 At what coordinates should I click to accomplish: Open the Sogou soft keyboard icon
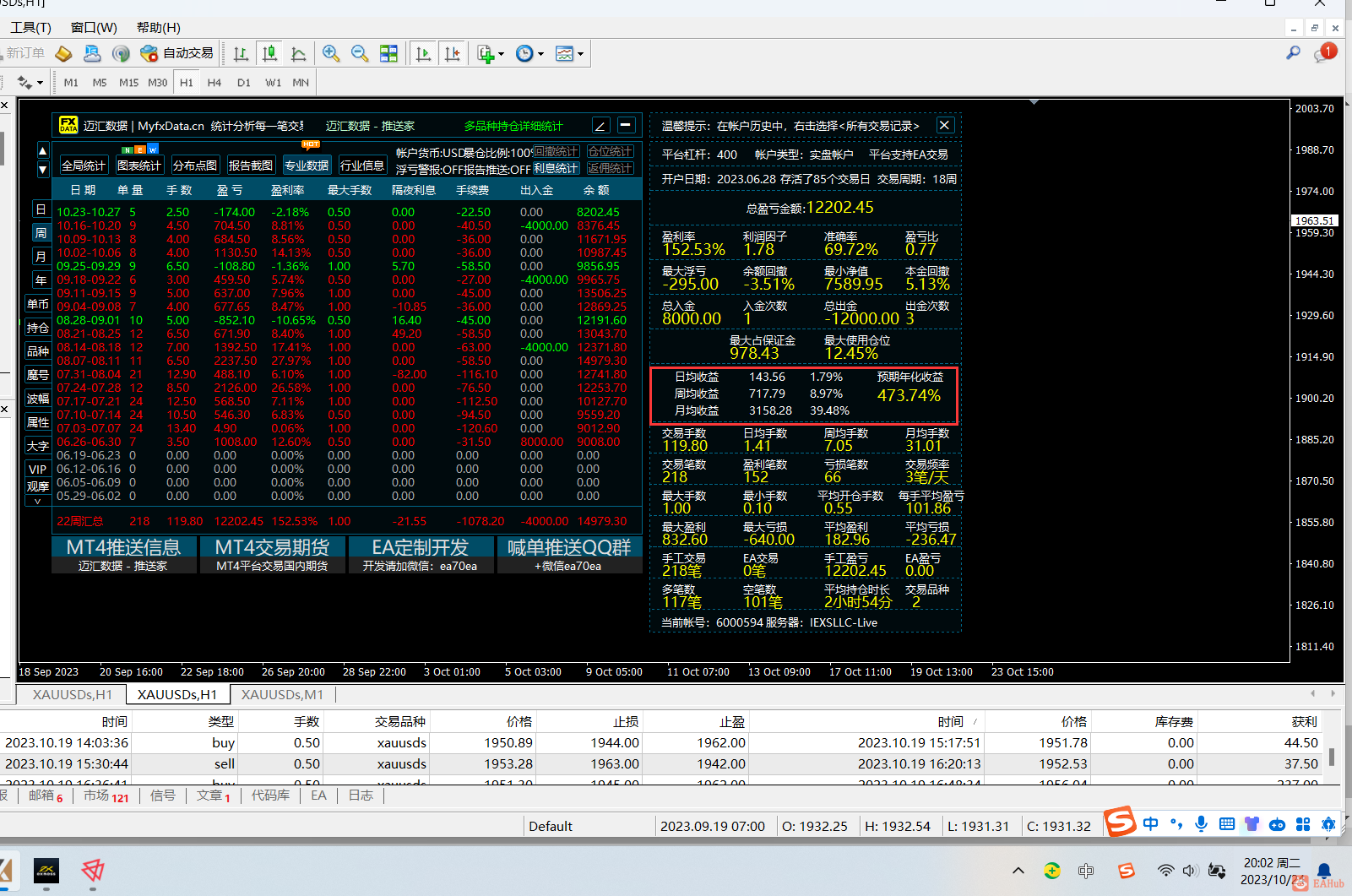tap(1227, 824)
